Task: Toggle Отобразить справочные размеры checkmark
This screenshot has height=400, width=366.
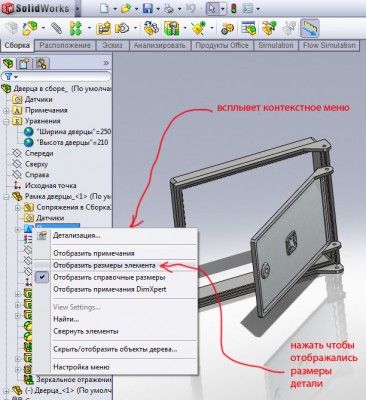Action: tap(42, 277)
